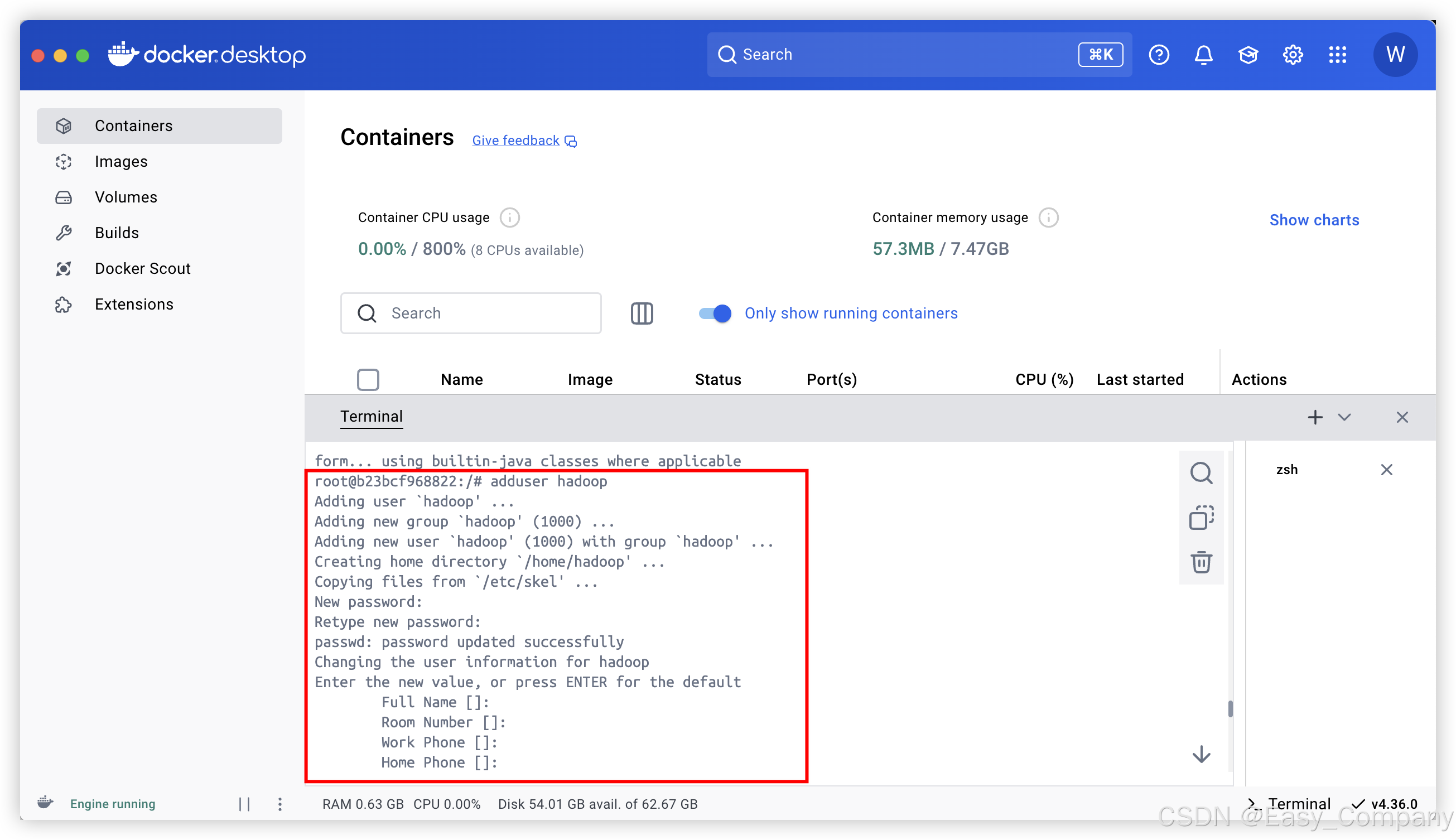Sort by the Last started column header

(1139, 380)
